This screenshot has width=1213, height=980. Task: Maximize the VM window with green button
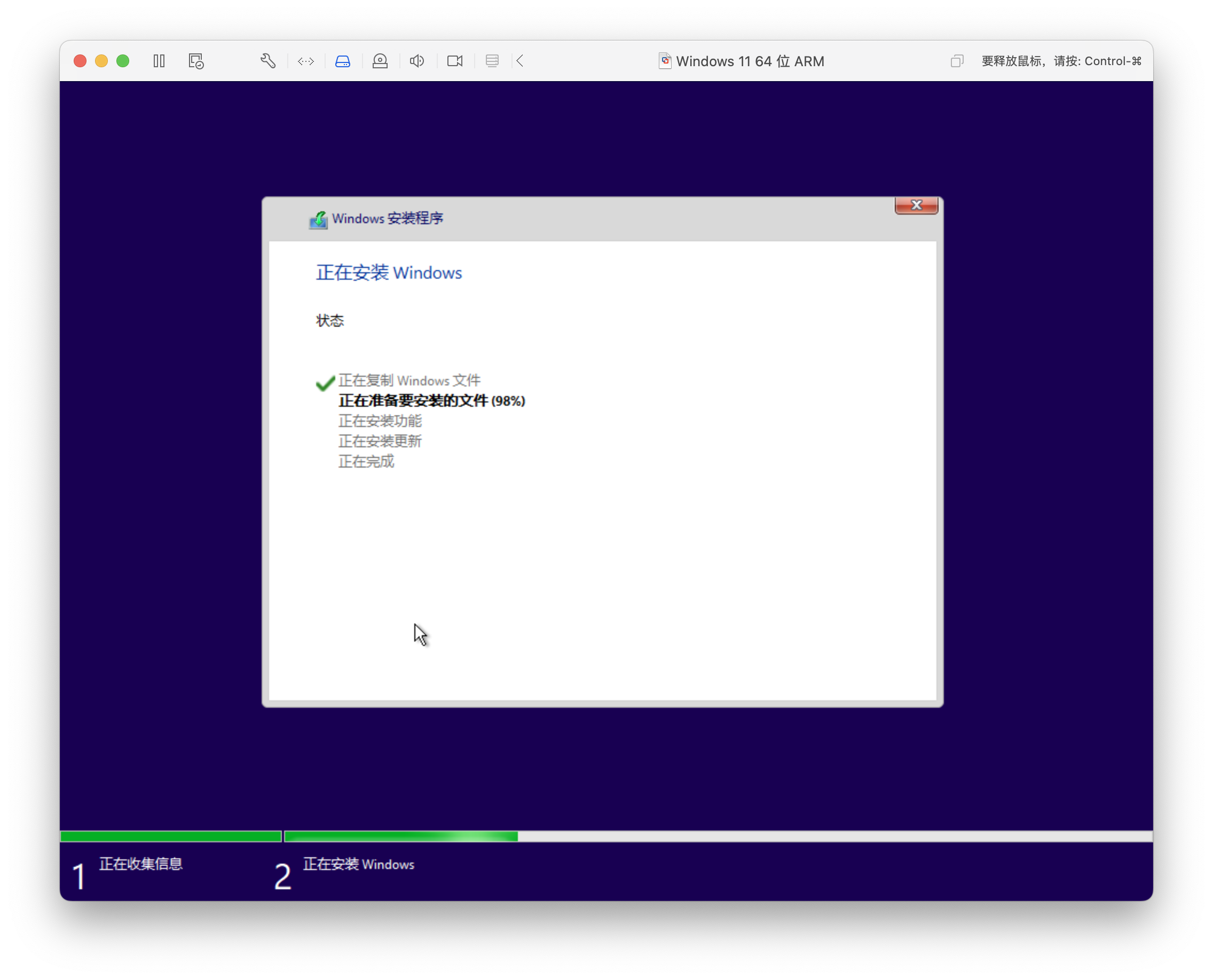(x=123, y=61)
